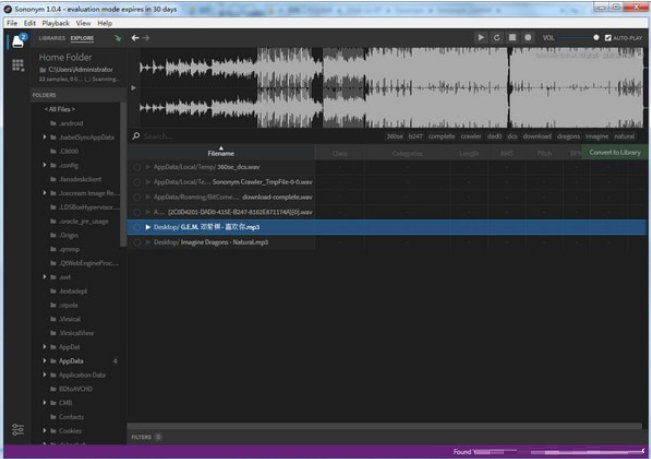
Task: Click the 'dragons' tag
Action: point(568,136)
